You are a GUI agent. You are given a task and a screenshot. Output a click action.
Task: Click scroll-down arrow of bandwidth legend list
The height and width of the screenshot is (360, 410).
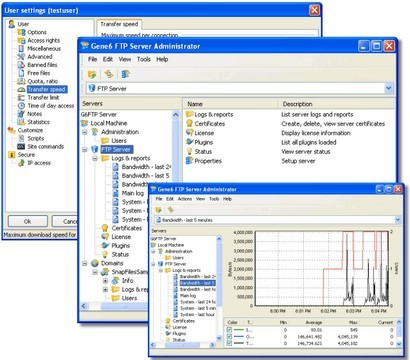click(x=398, y=344)
